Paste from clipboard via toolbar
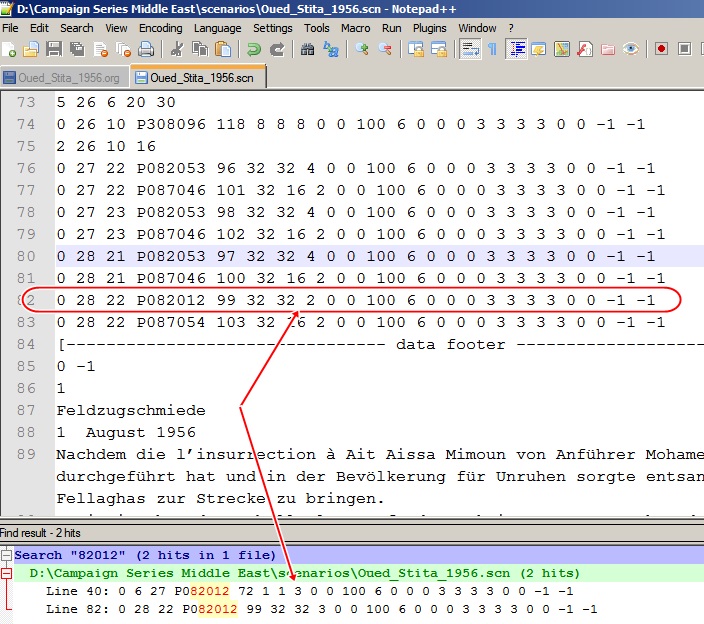The width and height of the screenshot is (704, 624). click(223, 49)
